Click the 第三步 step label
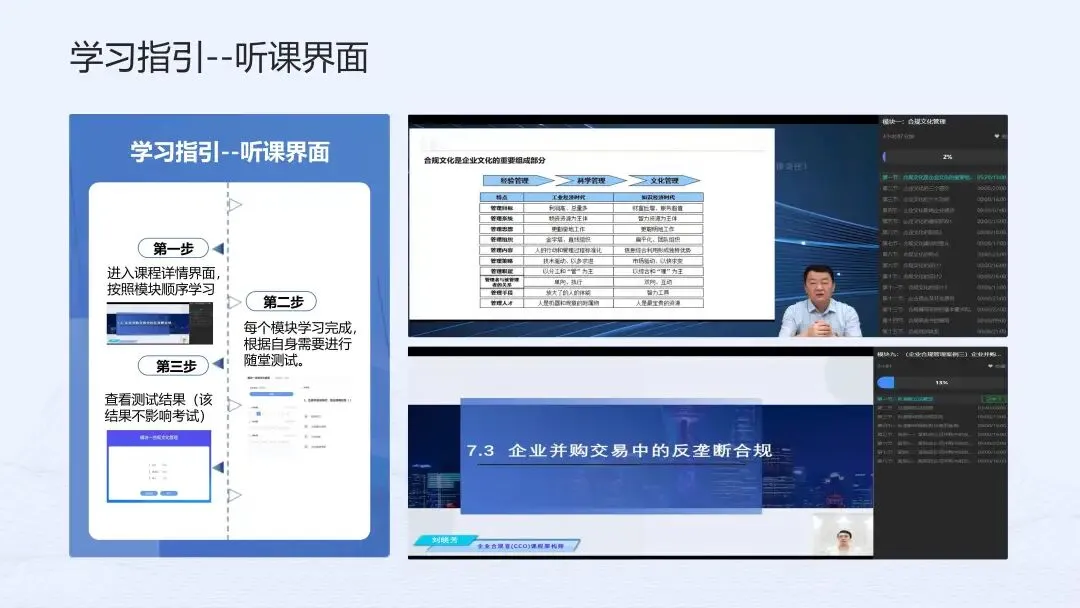Screen dimensions: 1080x608 174,366
